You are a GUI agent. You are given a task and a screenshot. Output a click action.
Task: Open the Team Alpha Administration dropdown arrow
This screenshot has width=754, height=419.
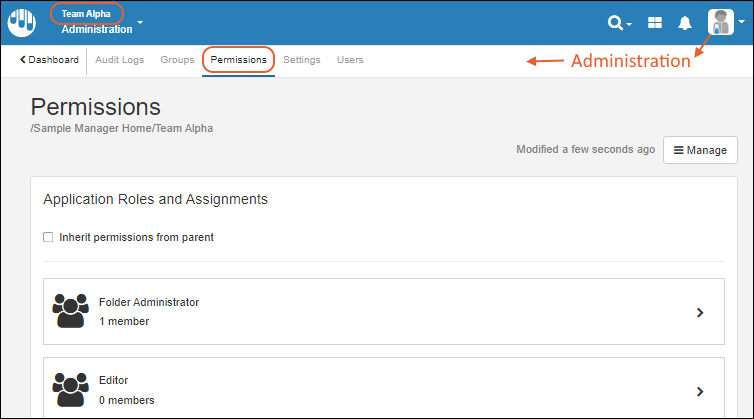(x=141, y=22)
